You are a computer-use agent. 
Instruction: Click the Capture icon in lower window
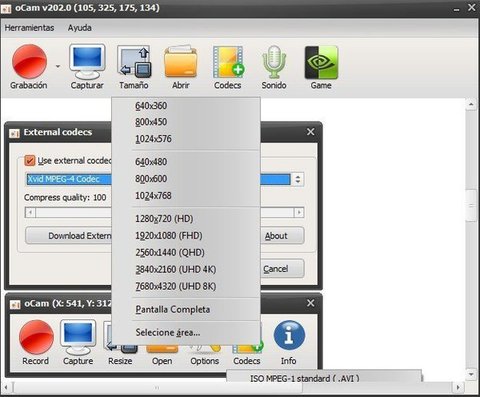(78, 337)
